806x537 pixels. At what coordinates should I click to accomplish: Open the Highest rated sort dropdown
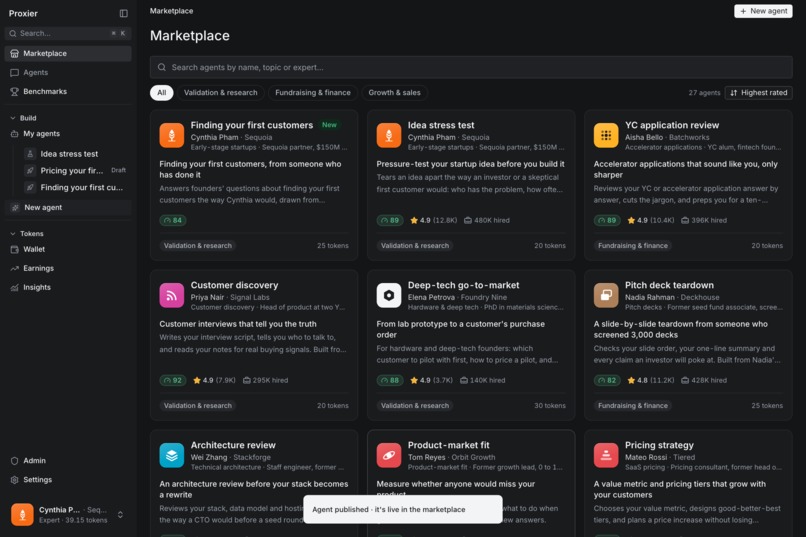click(759, 93)
